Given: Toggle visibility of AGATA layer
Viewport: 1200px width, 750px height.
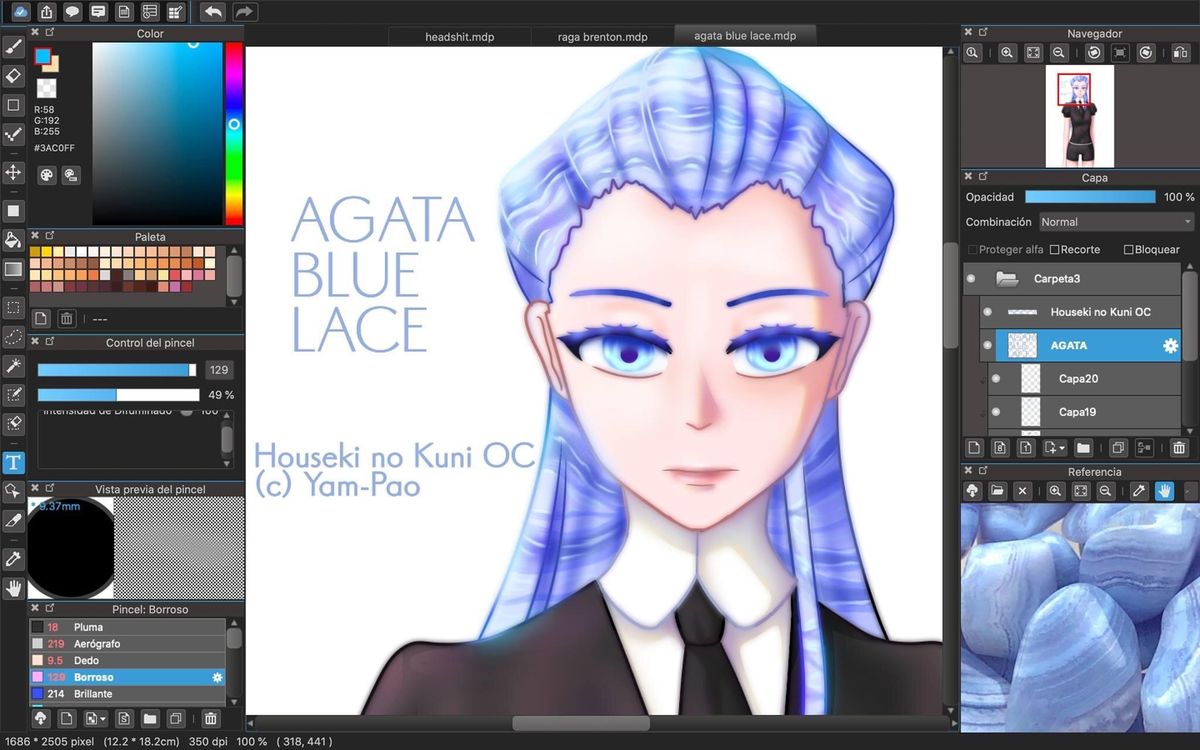Looking at the screenshot, I should tap(987, 345).
